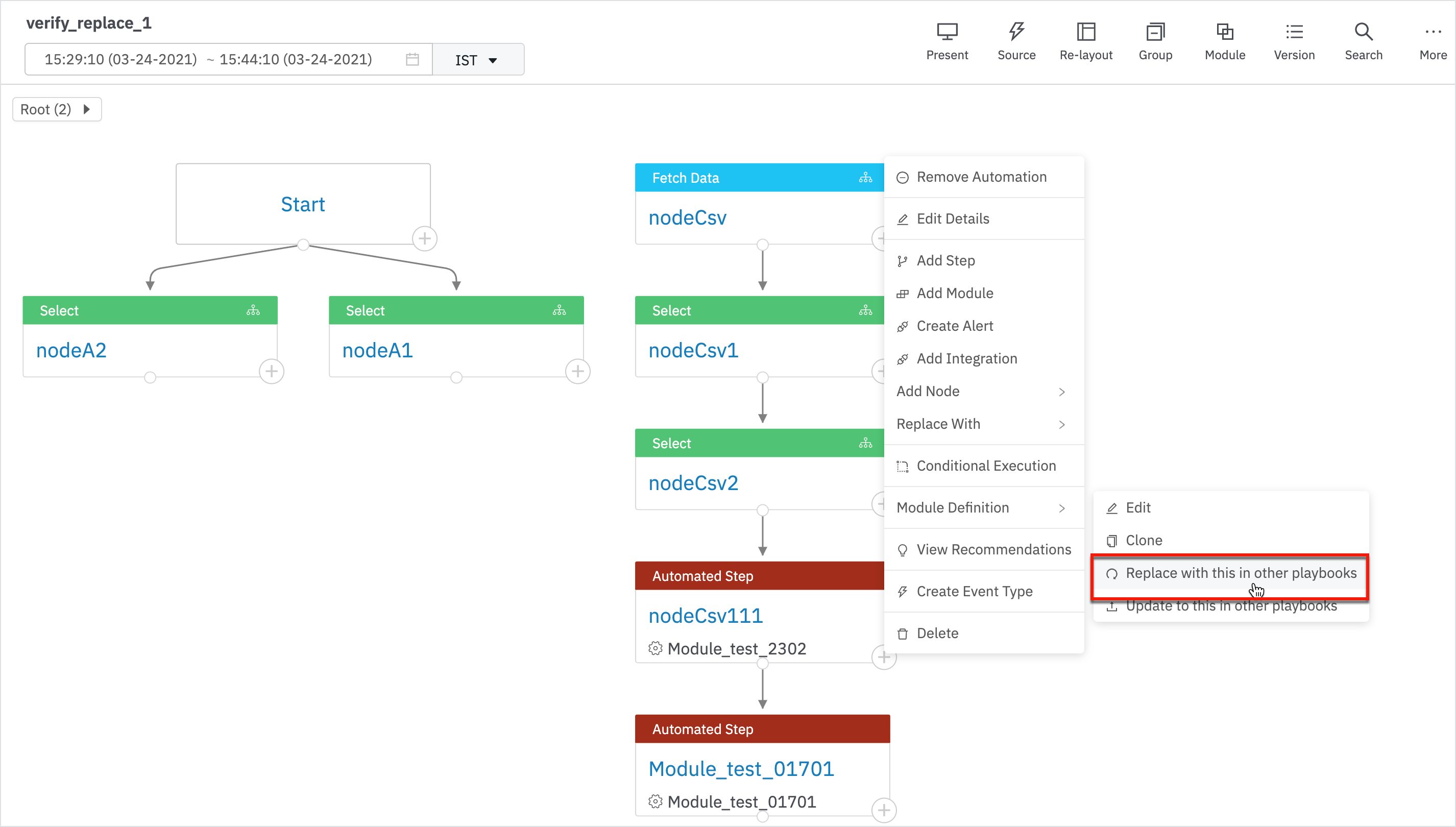Screen dimensions: 1456x827
Task: Open the nodeCsv1 node link
Action: point(693,350)
